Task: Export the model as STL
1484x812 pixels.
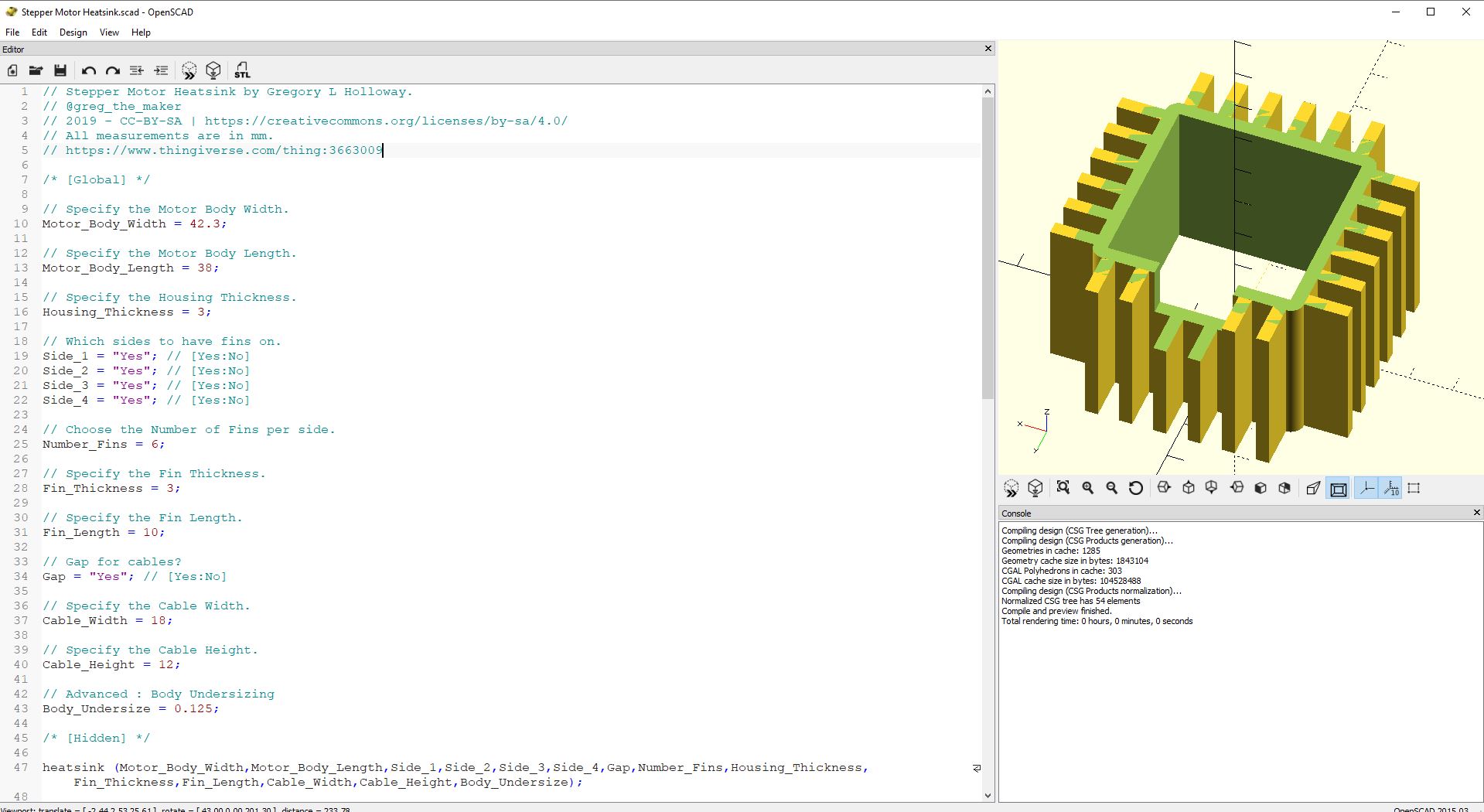Action: click(x=242, y=70)
